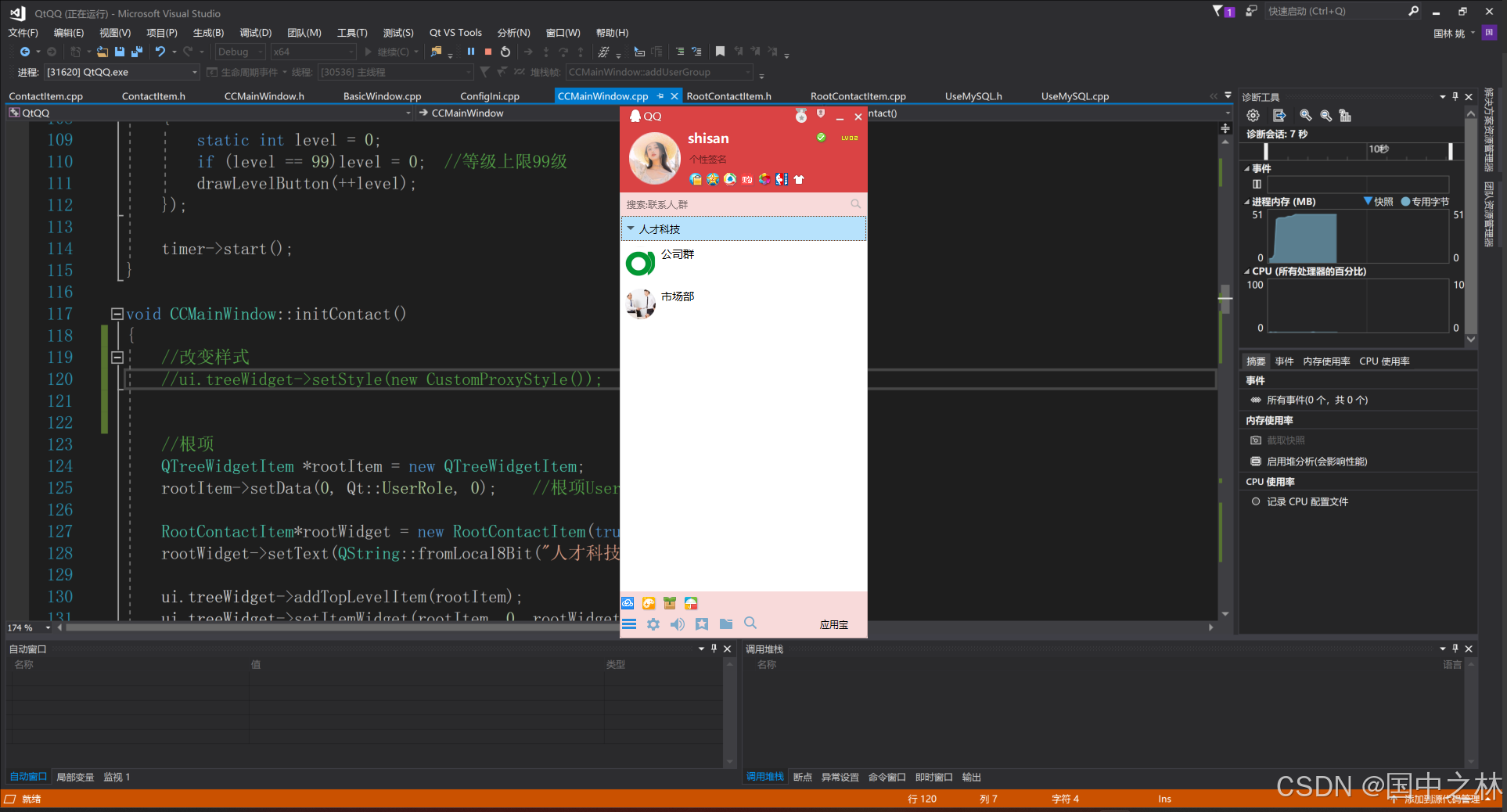1507x812 pixels.
Task: Stop debugging with the red square button
Action: pos(488,52)
